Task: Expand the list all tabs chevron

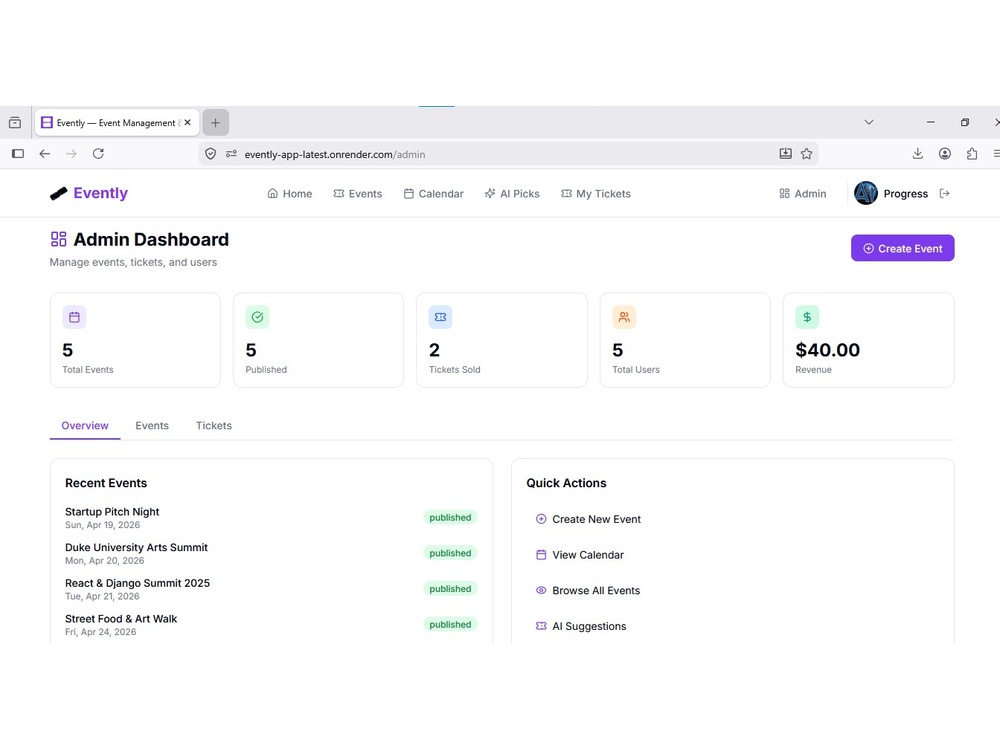Action: click(869, 122)
